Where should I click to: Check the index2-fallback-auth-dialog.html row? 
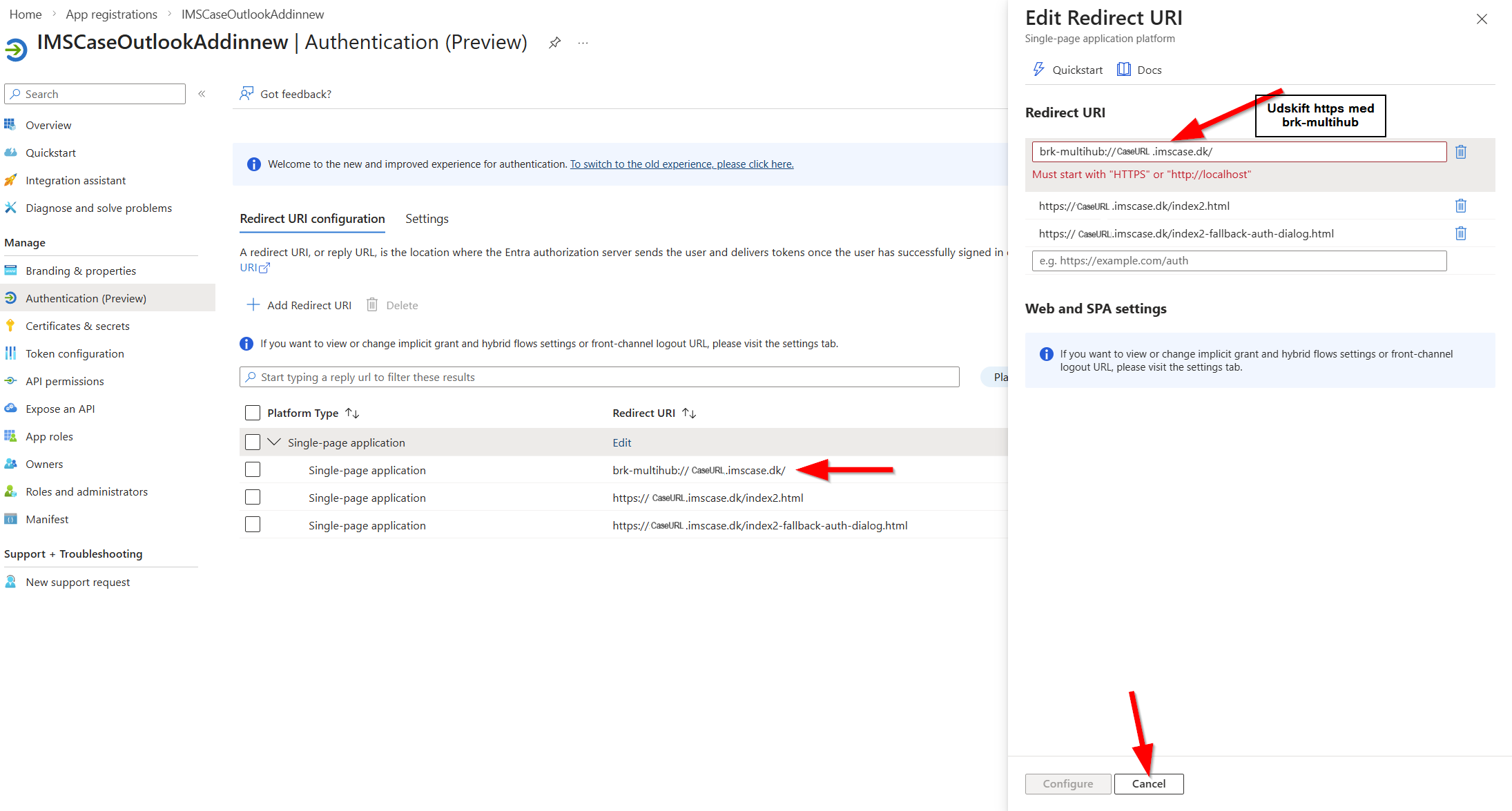point(253,525)
